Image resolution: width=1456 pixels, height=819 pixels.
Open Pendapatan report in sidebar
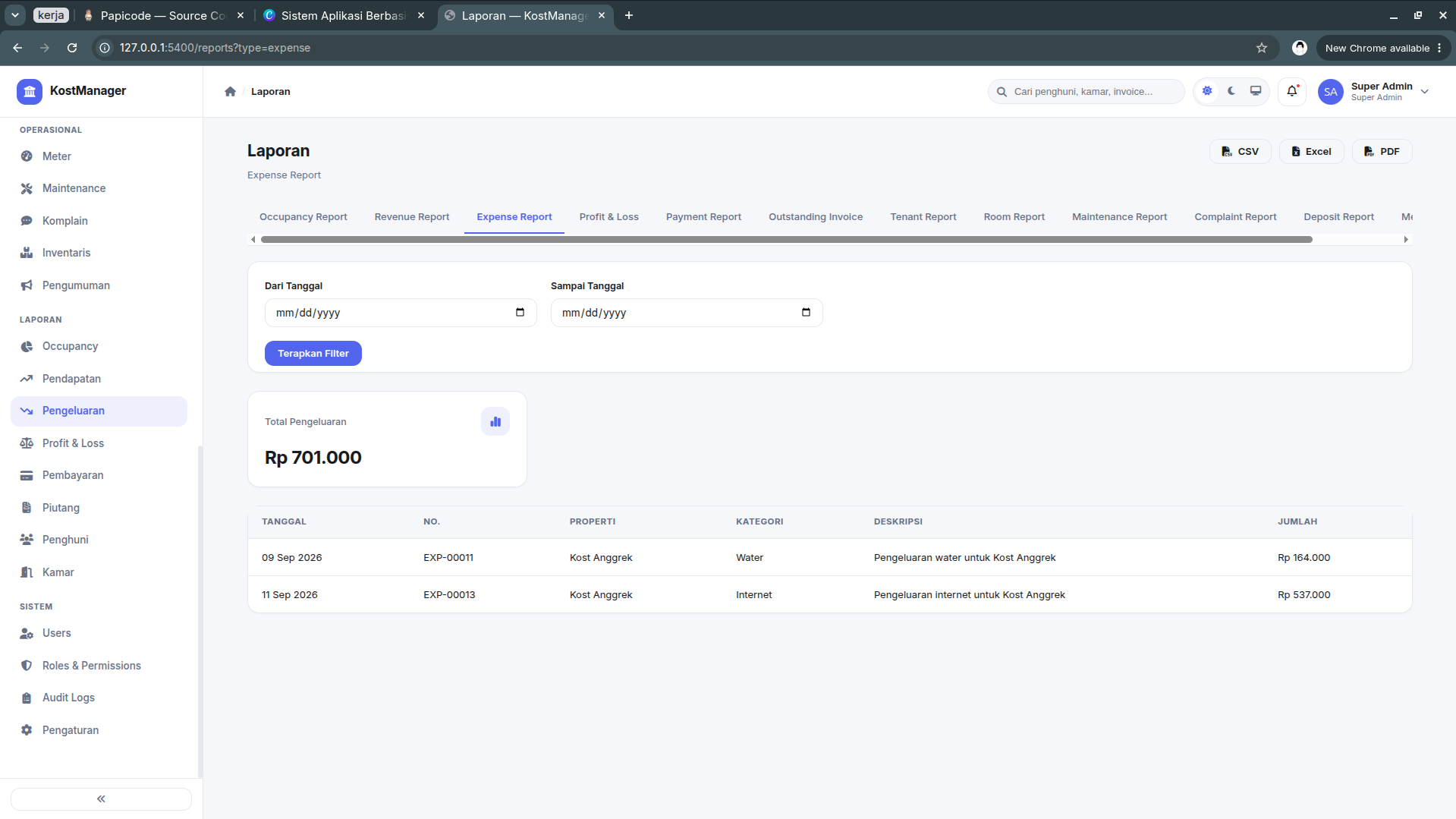pos(99,379)
